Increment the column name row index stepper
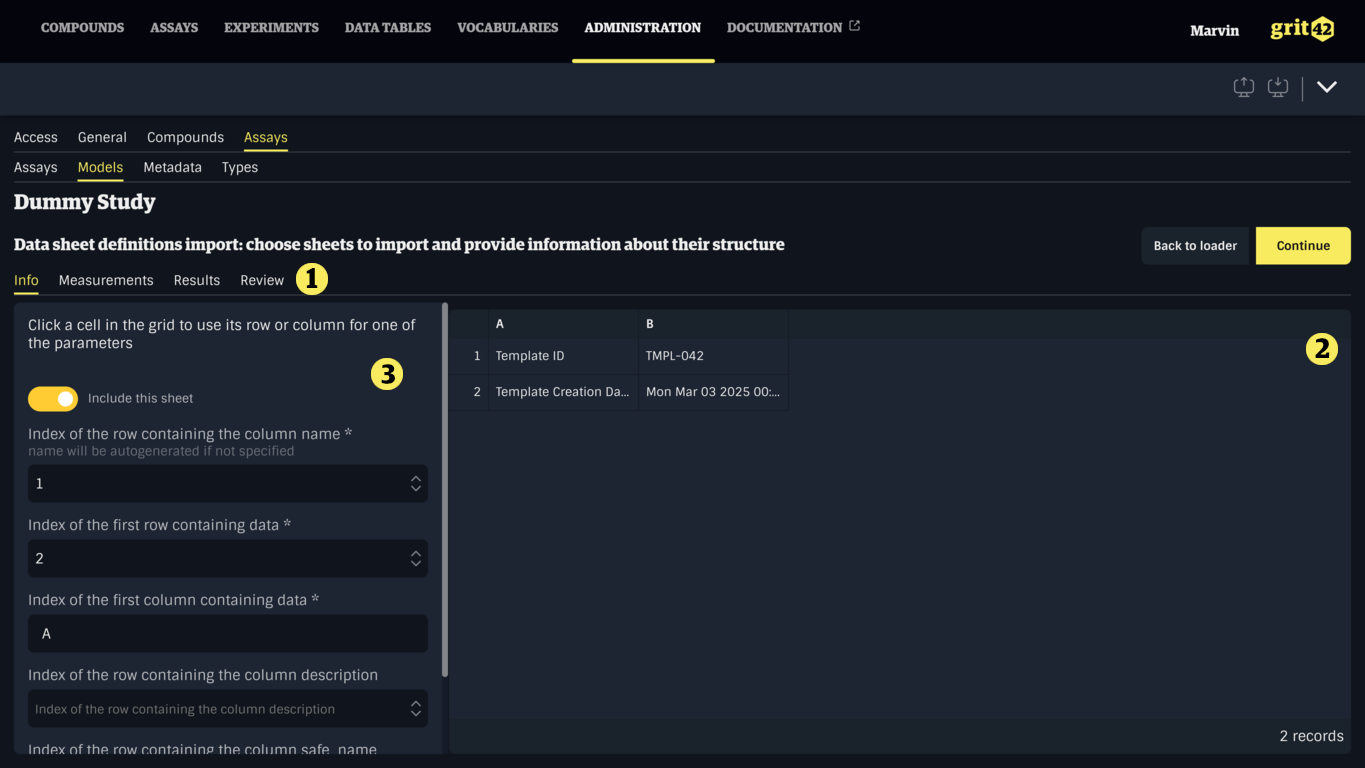The width and height of the screenshot is (1365, 768). (415, 479)
